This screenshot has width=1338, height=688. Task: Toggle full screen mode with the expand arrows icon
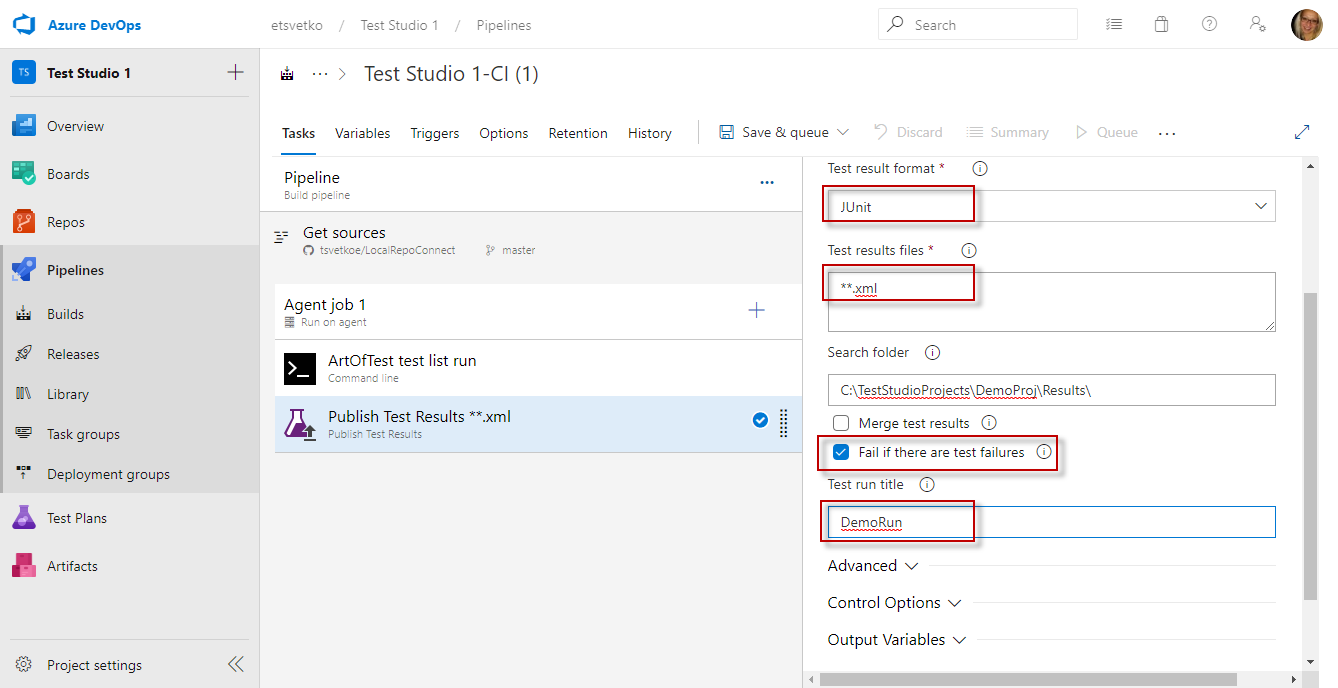(x=1302, y=132)
